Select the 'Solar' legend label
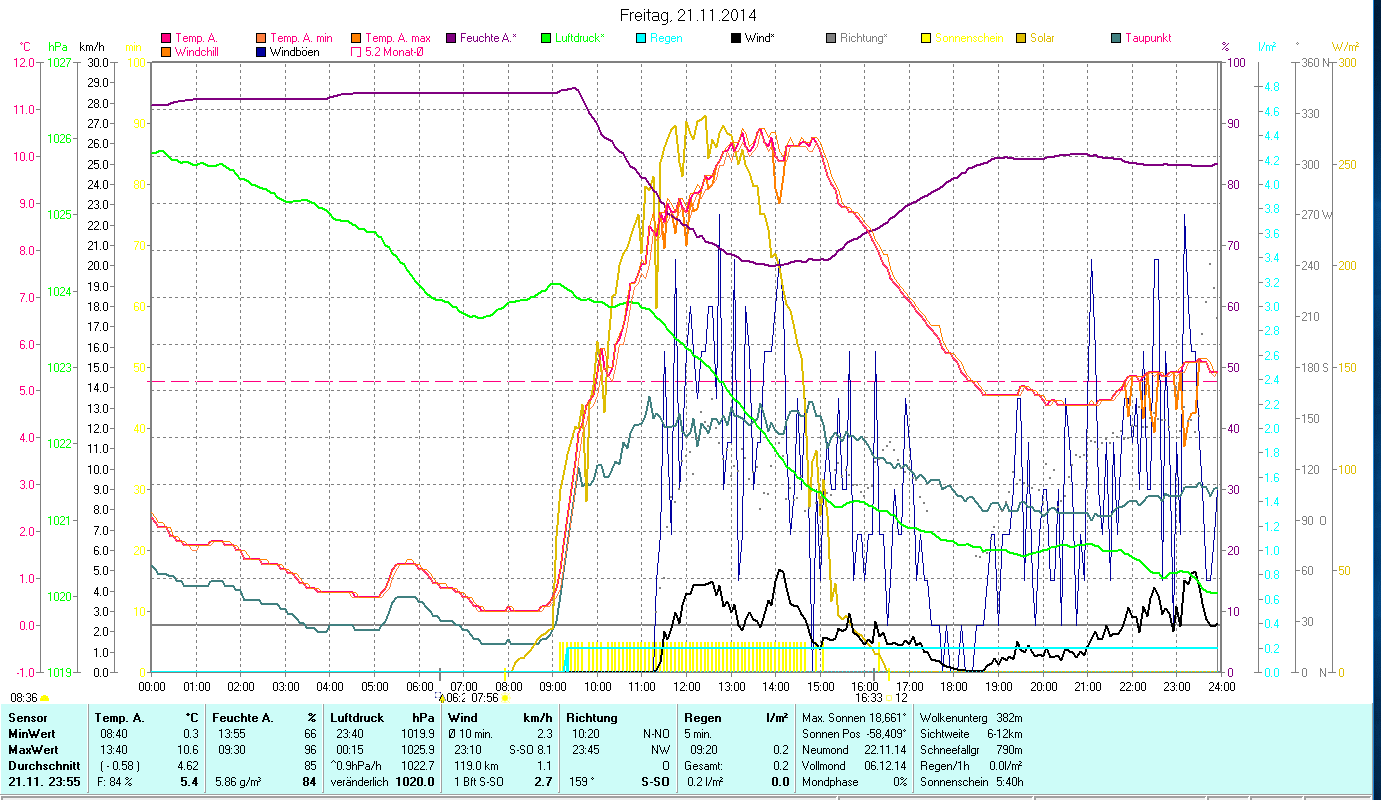This screenshot has width=1381, height=800. point(1042,38)
